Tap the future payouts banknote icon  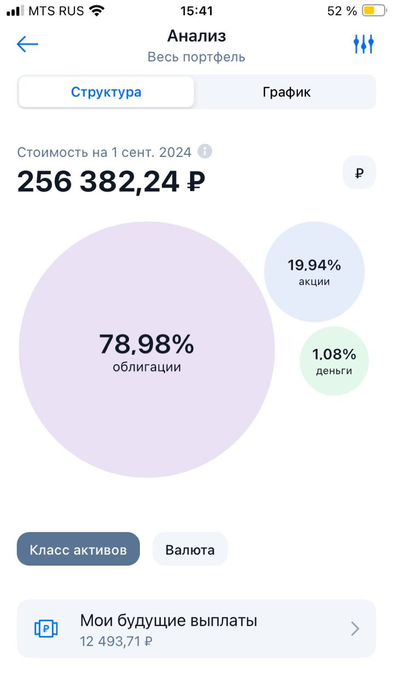coord(46,629)
